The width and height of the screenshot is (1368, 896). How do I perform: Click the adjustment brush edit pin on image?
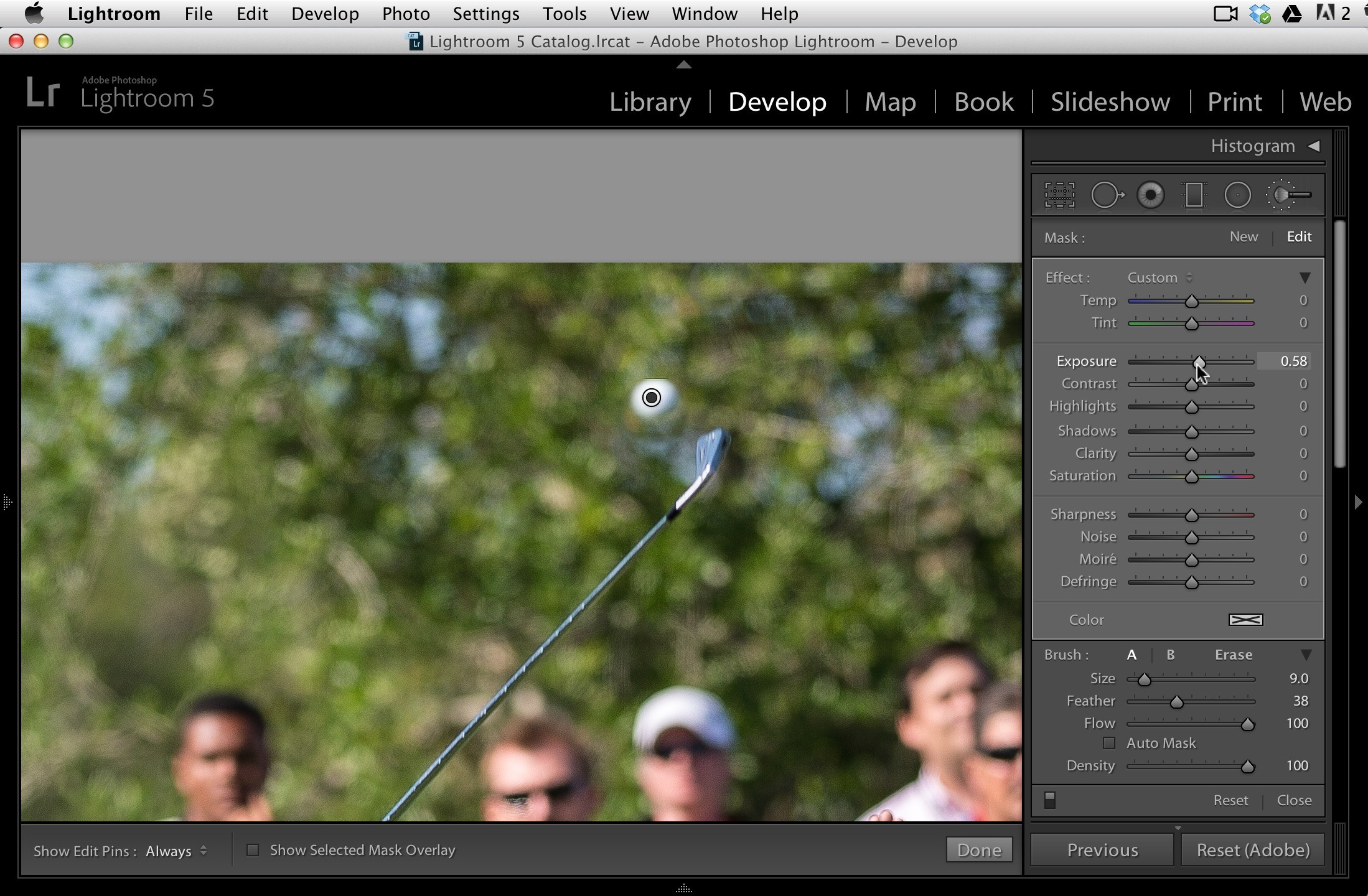[x=651, y=398]
